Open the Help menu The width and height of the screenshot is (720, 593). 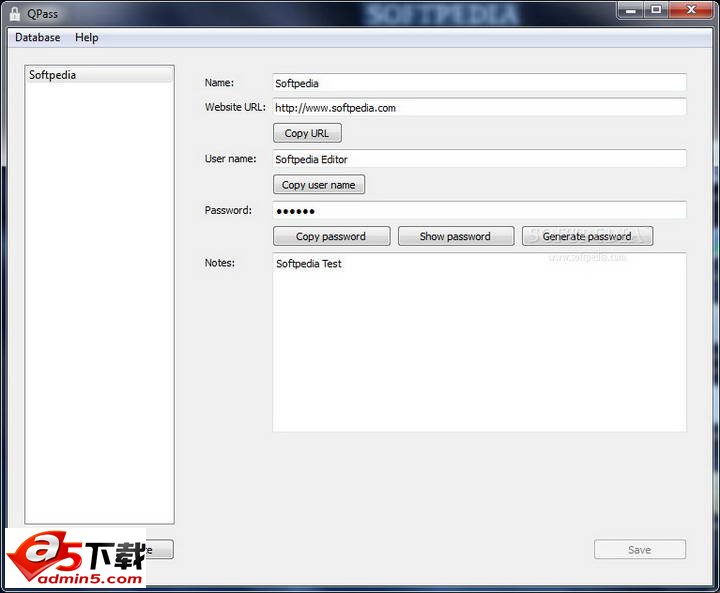point(87,38)
